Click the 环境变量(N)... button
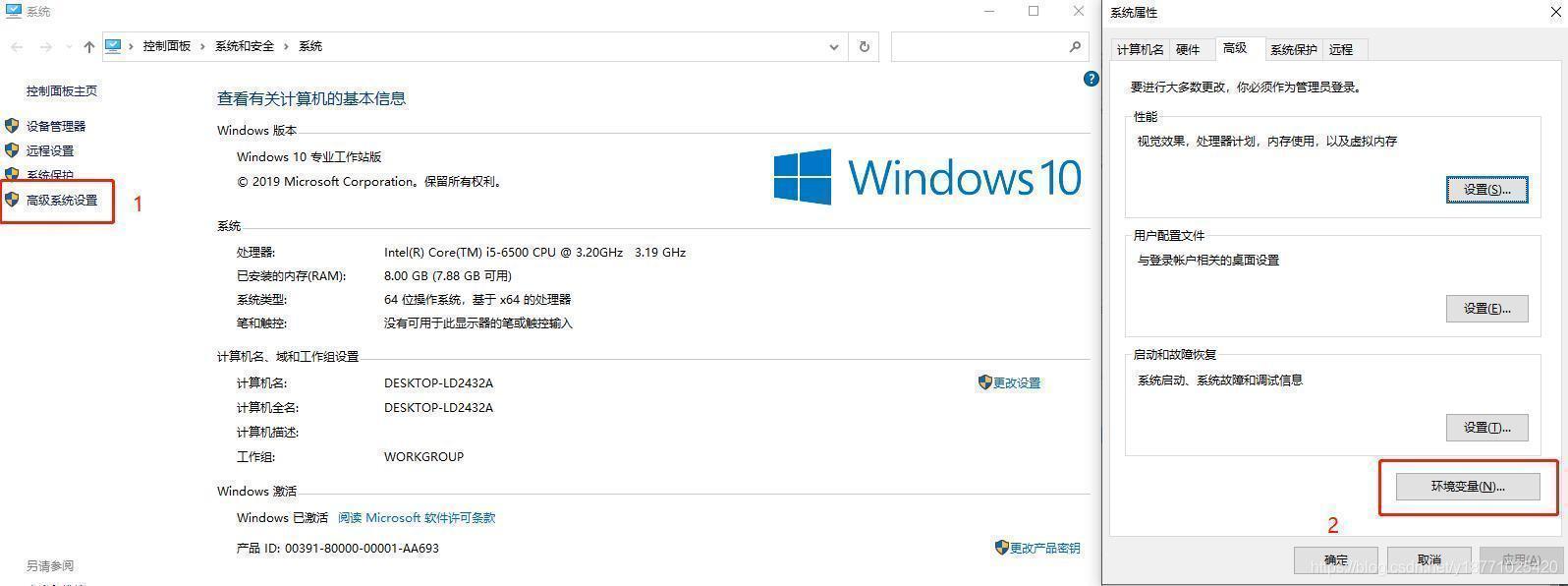1568x586 pixels. [1468, 486]
